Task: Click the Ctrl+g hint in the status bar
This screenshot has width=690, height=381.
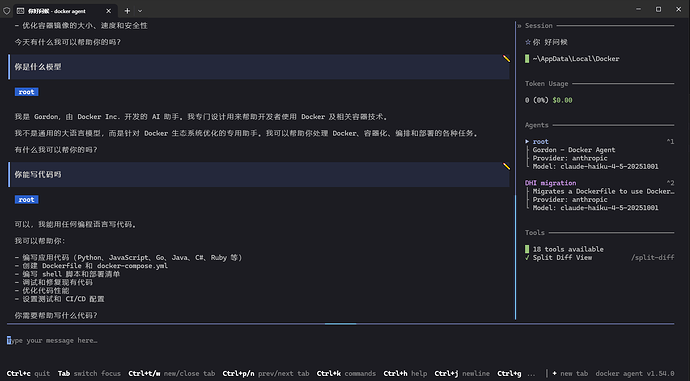Action: point(509,374)
